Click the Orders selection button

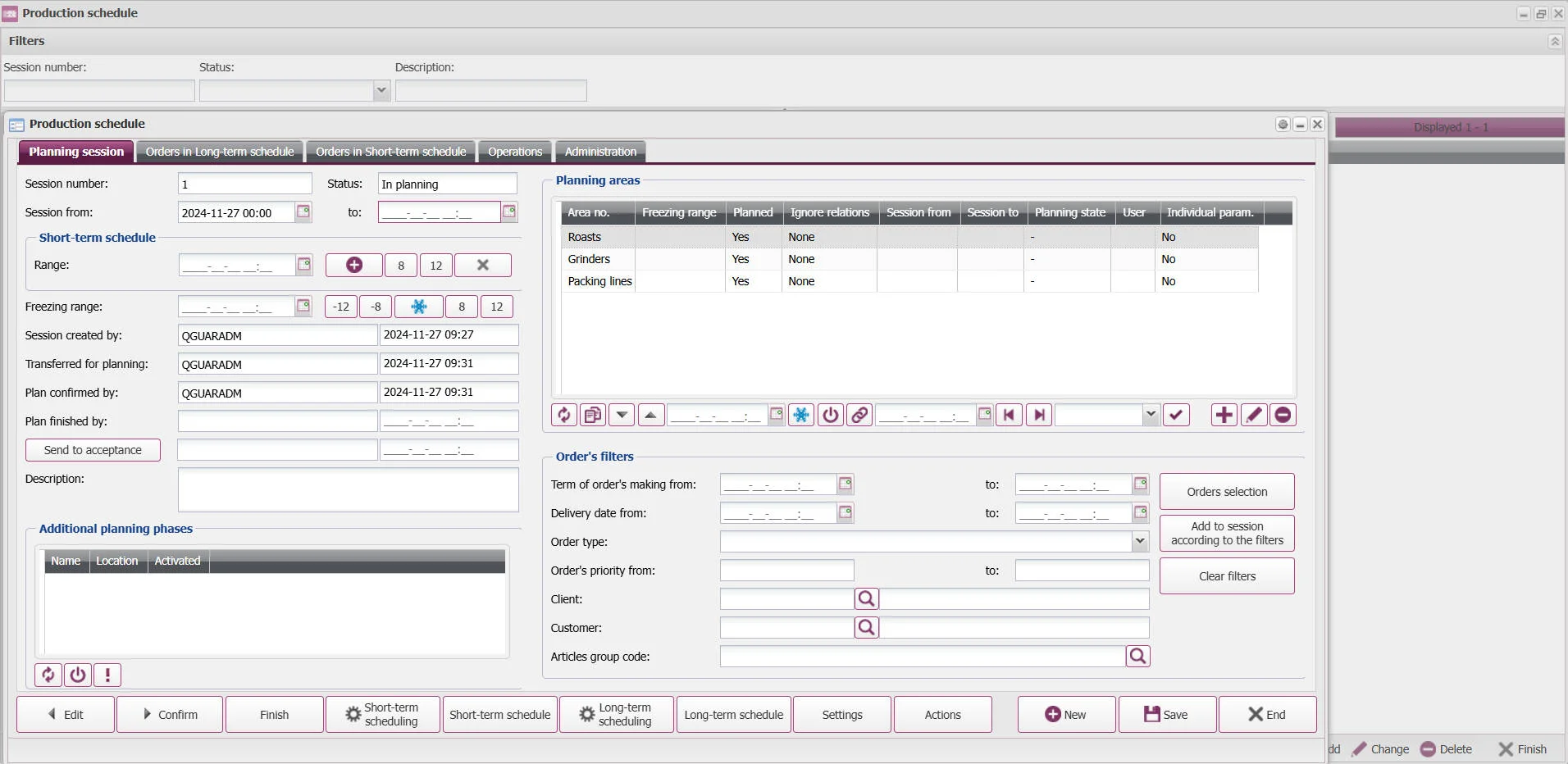(1227, 492)
